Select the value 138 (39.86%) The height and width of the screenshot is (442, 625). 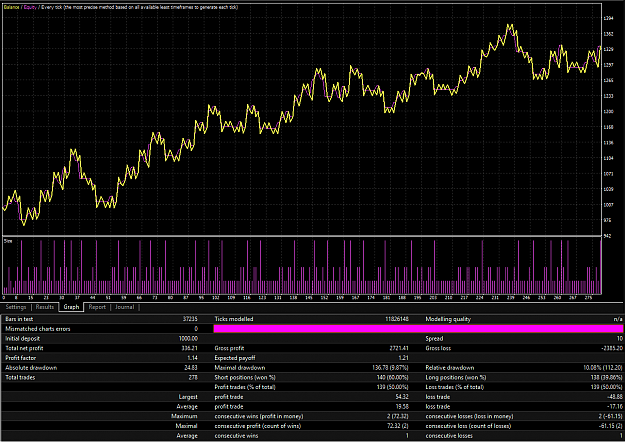tap(606, 377)
